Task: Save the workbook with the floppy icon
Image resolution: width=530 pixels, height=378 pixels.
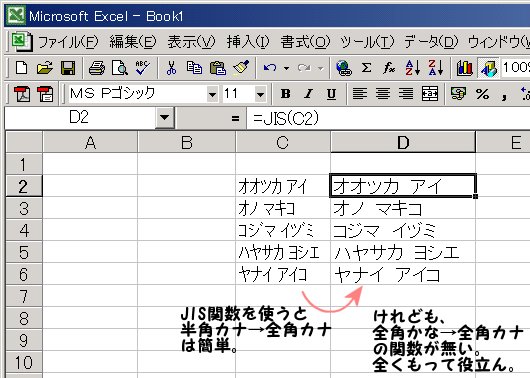Action: coord(68,68)
